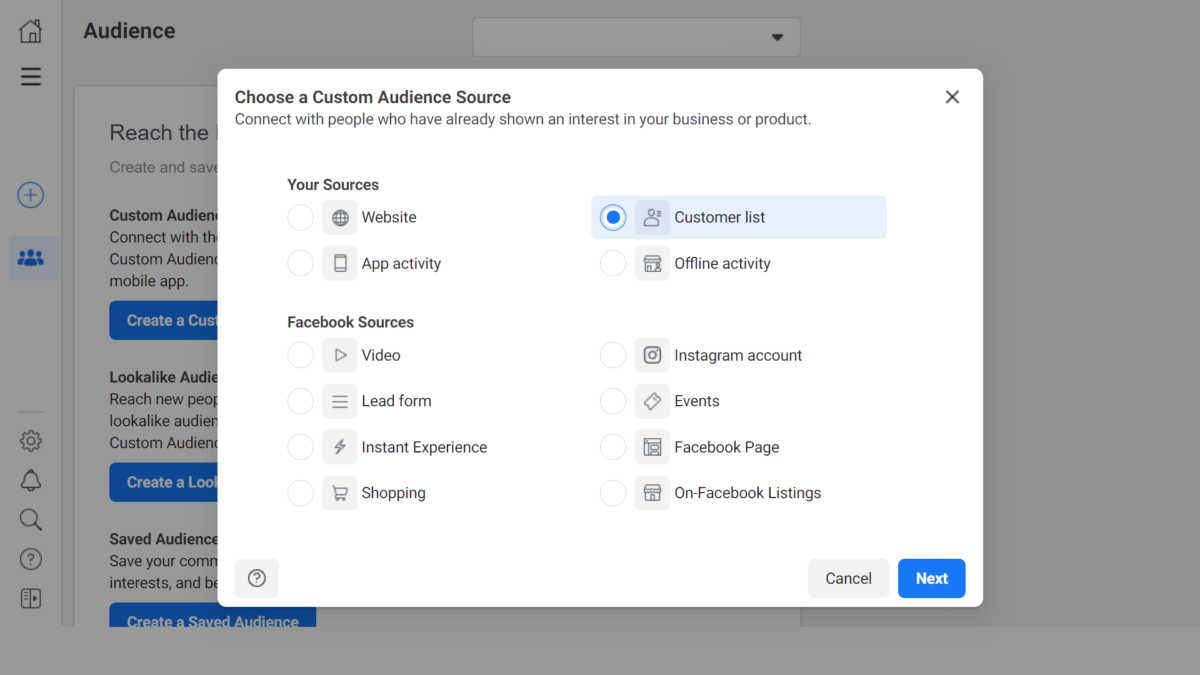This screenshot has width=1200, height=675.
Task: Click the Facebook Page icon
Action: (652, 447)
